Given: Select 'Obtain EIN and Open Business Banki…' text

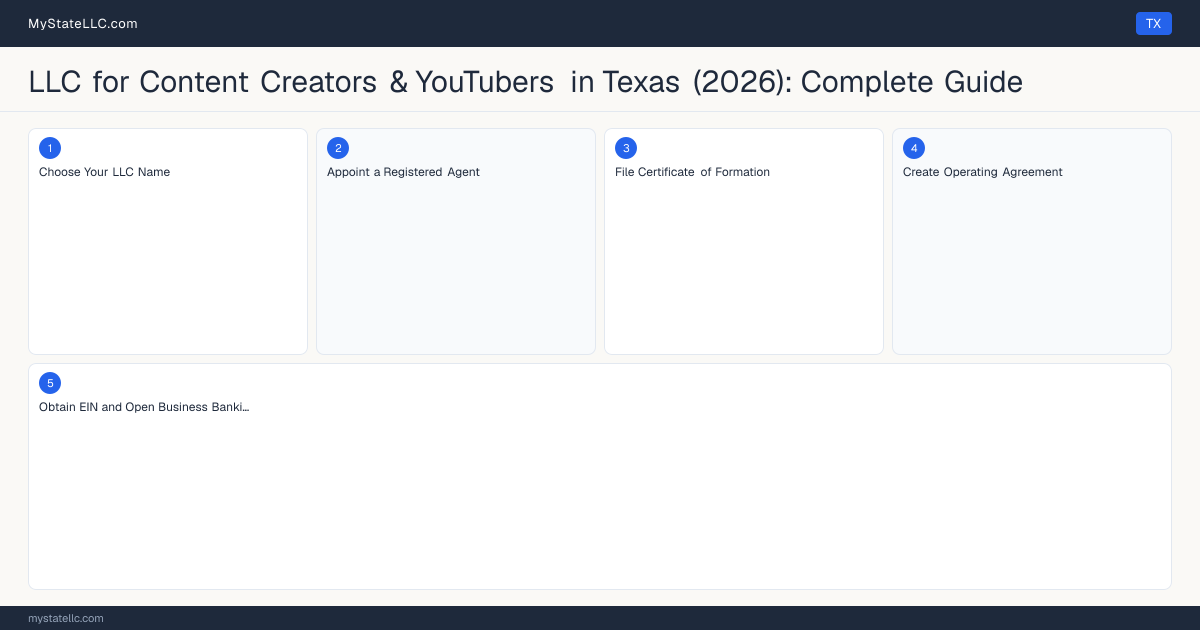Looking at the screenshot, I should click(x=144, y=407).
